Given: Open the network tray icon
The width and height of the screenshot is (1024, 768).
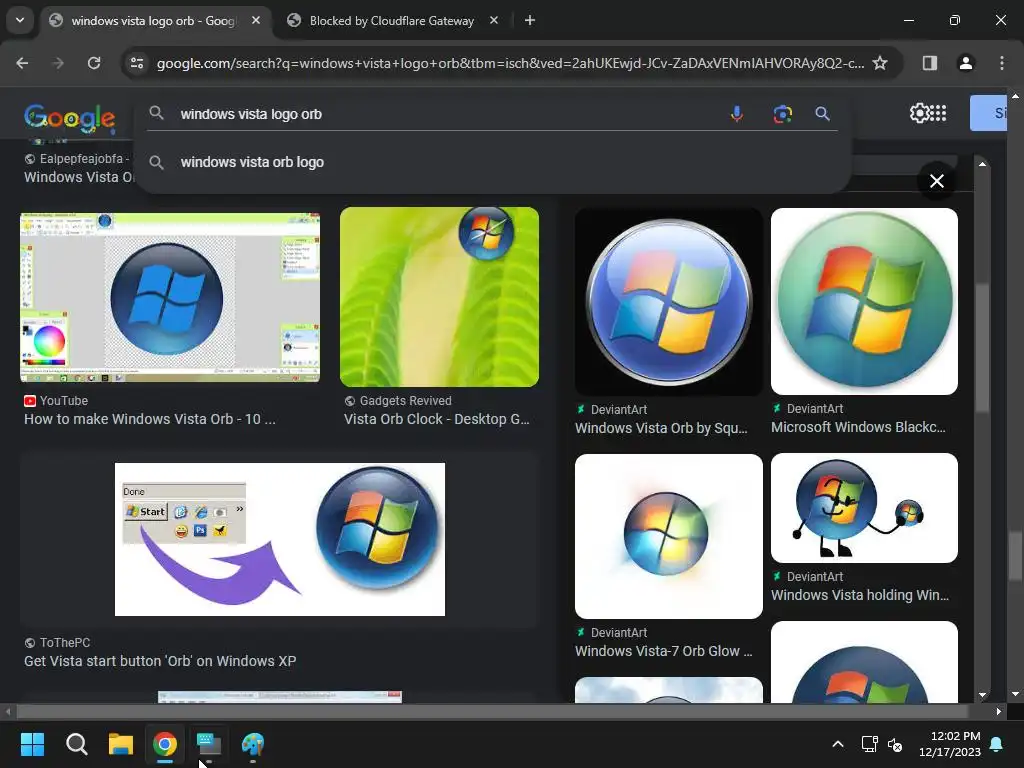Looking at the screenshot, I should 869,744.
